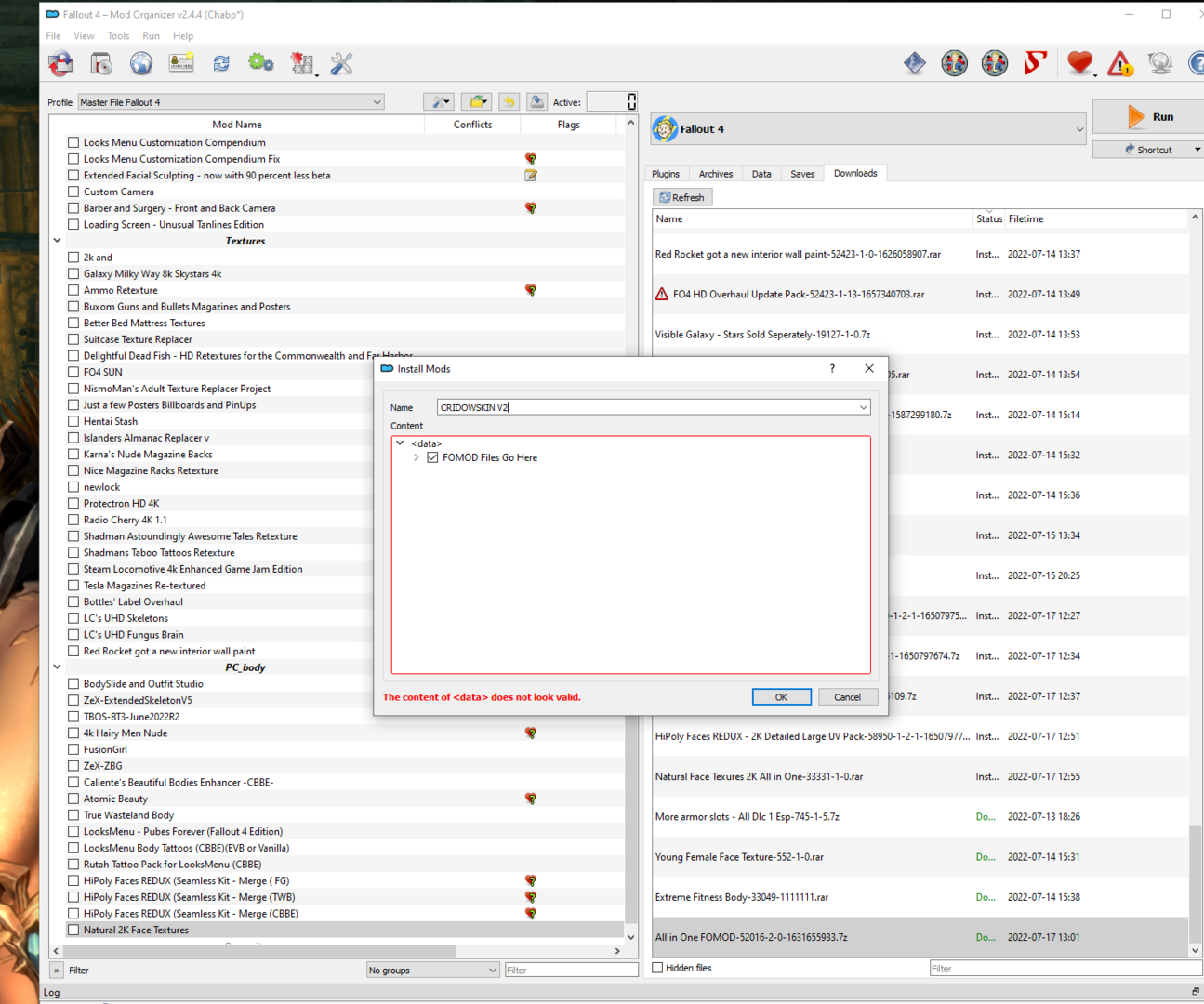The image size is (1204, 1004).
Task: Enable the Custom Camera mod checkbox
Action: (x=73, y=192)
